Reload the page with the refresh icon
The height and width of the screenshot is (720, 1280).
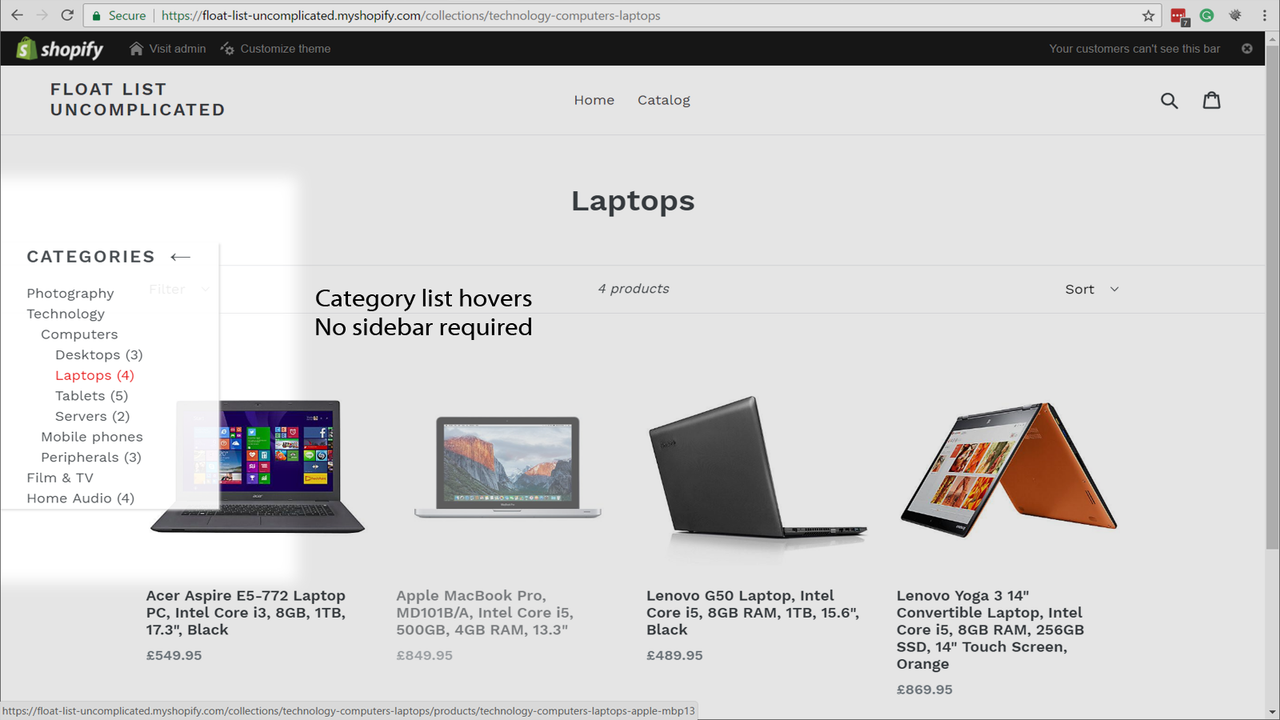66,16
